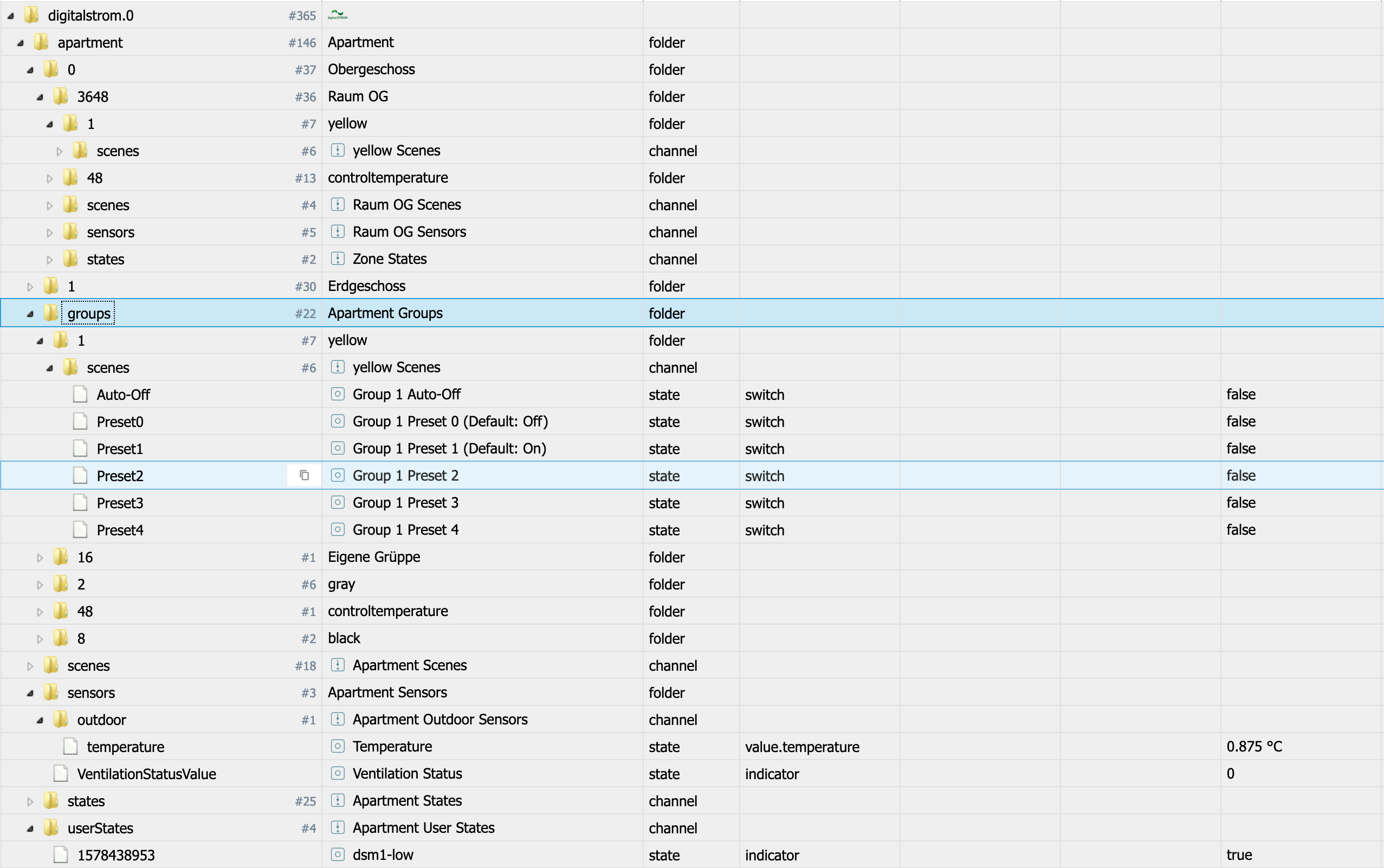Viewport: 1384px width, 868px height.
Task: Click the channel icon beside Apartment Outdoor Sensors
Action: (x=338, y=720)
